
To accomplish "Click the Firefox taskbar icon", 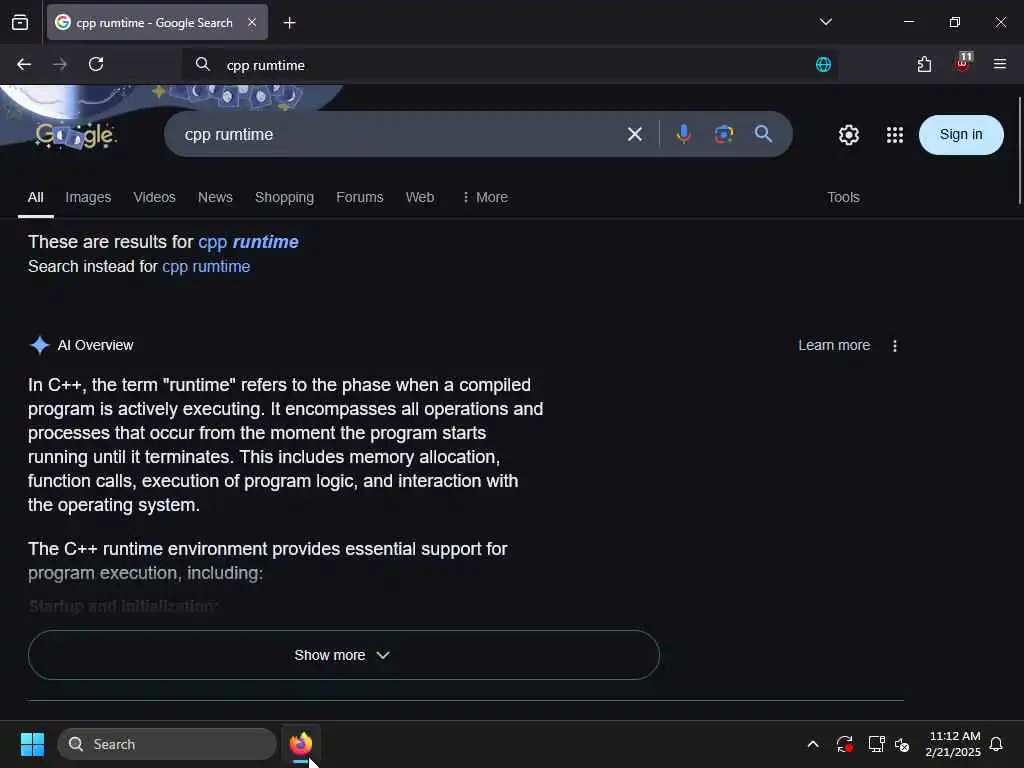I will click(x=300, y=744).
